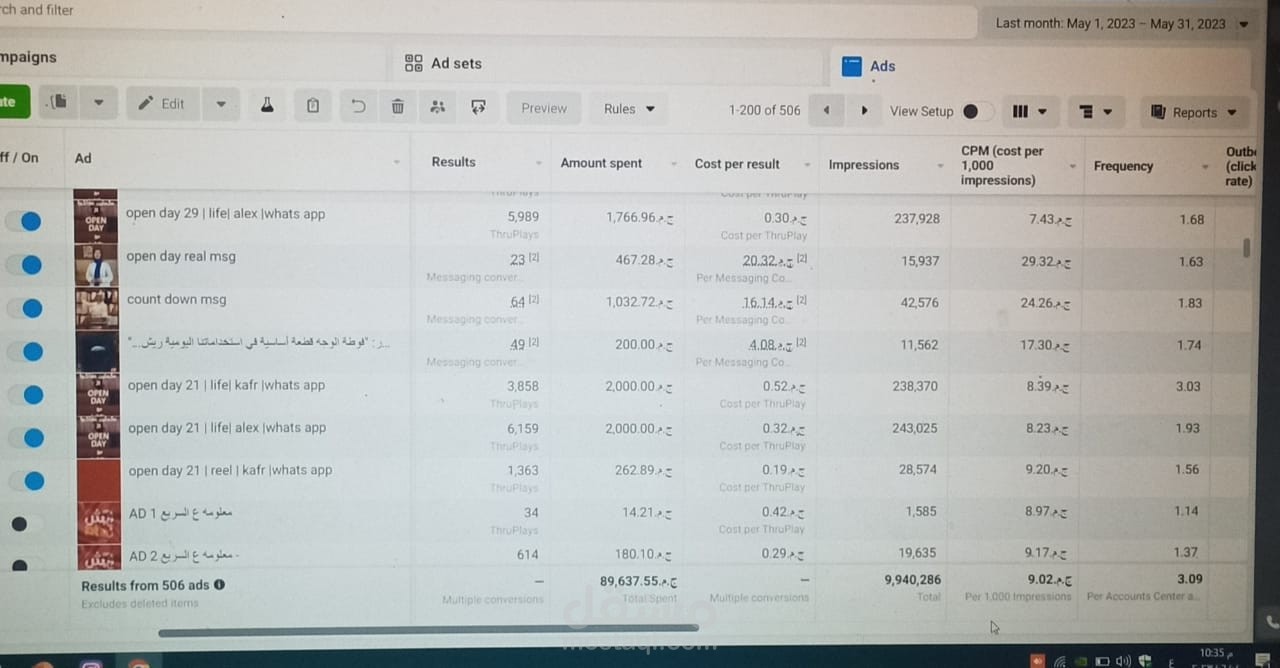
Task: Open the Columns layout dropdown
Action: click(1029, 111)
